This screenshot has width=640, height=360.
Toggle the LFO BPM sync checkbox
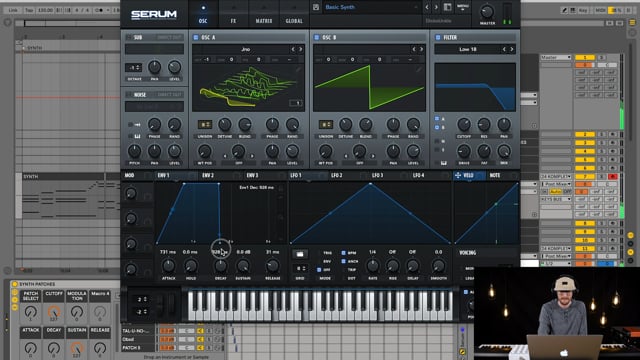[x=343, y=253]
